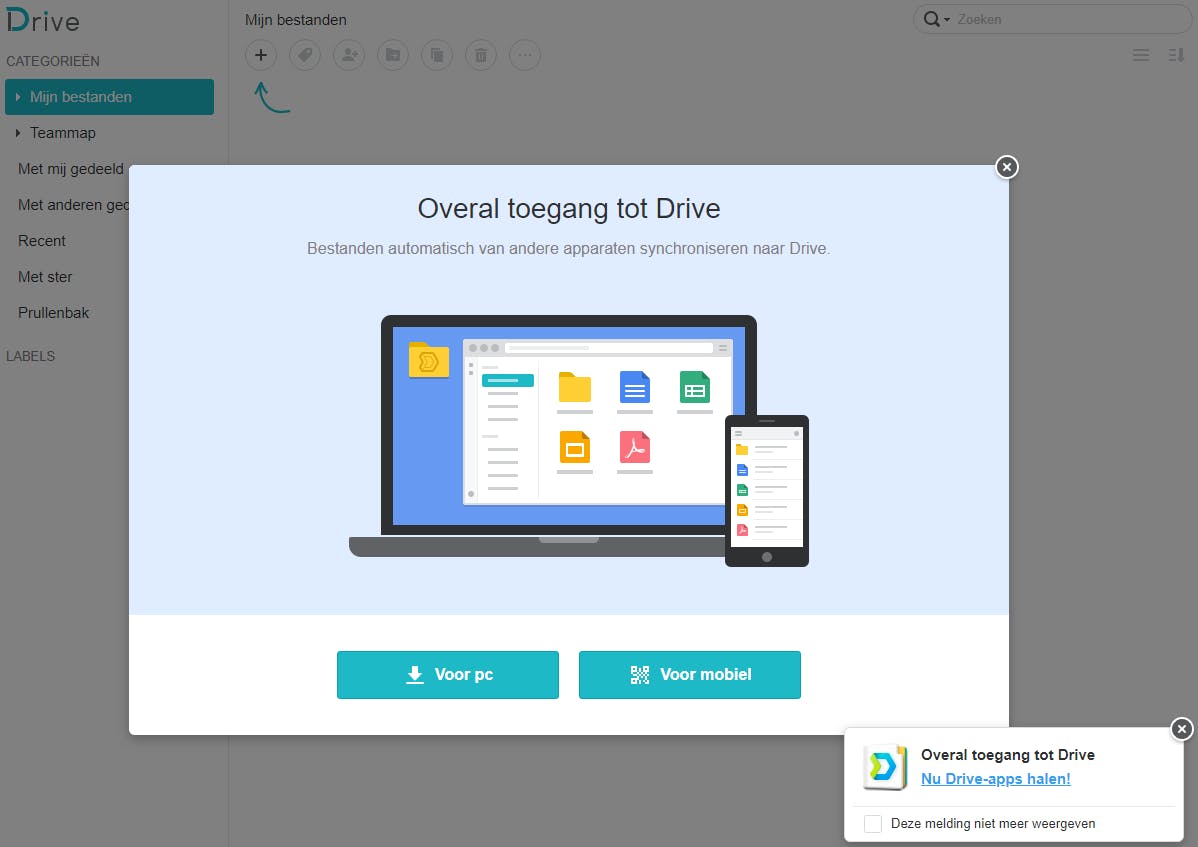Check 'Deze melding niet meer weergeven'

pos(873,823)
